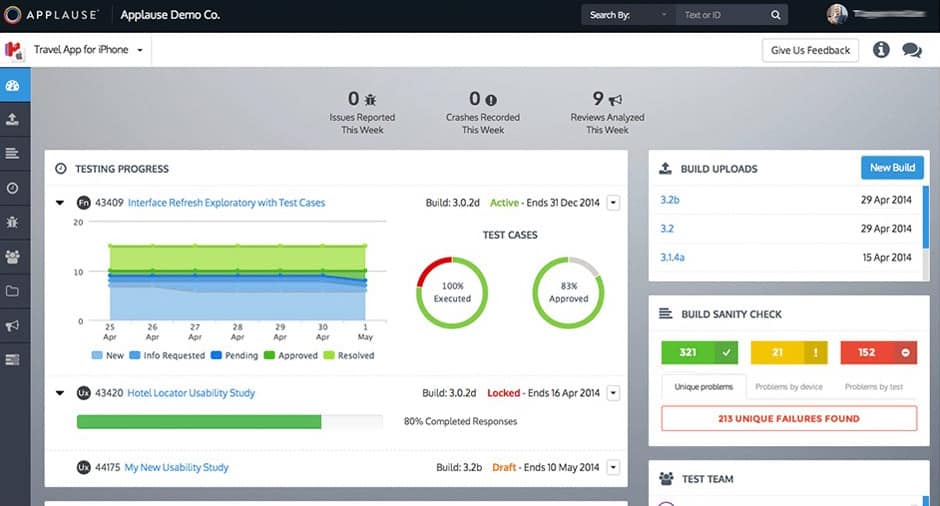Click the Fn badge for cycle 43409
The width and height of the screenshot is (940, 506).
point(84,203)
